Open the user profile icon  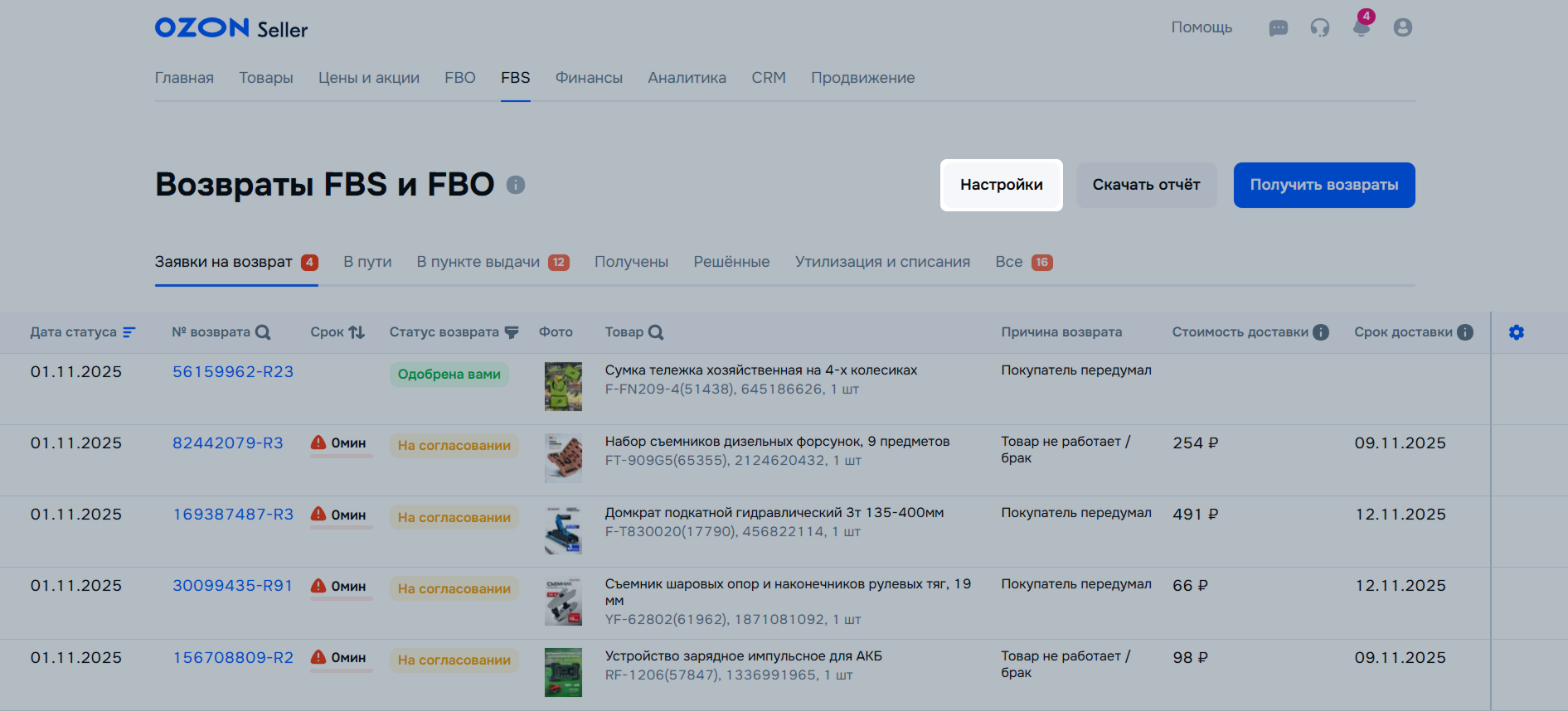[x=1402, y=28]
